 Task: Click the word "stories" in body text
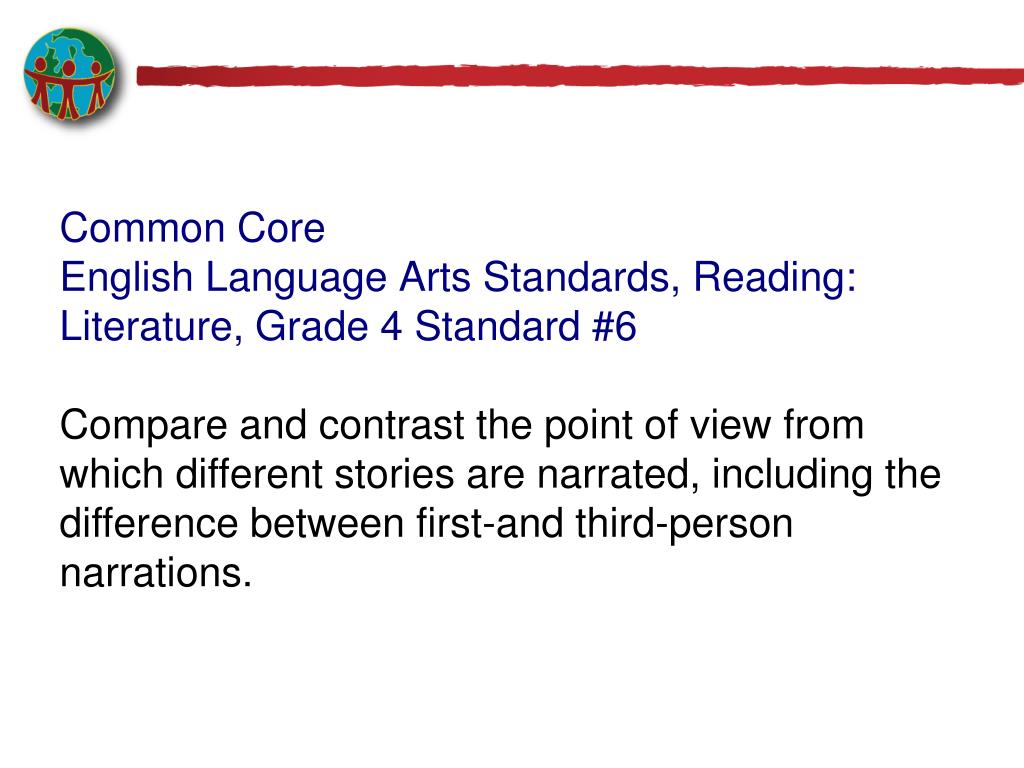point(394,475)
